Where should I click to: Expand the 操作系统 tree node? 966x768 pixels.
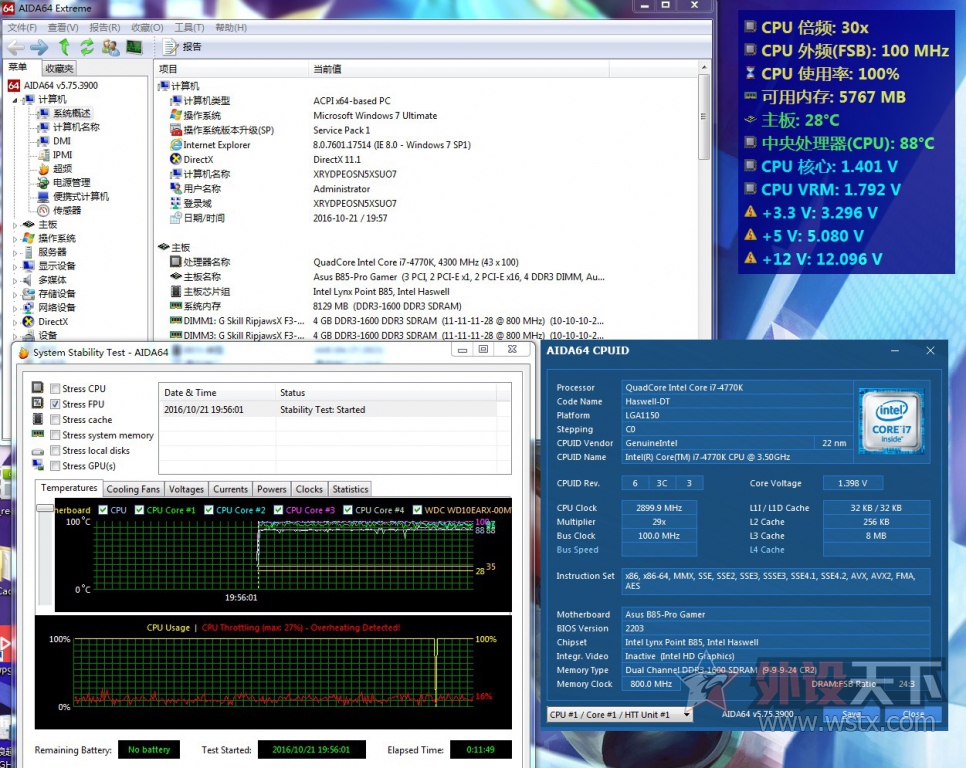(x=15, y=238)
